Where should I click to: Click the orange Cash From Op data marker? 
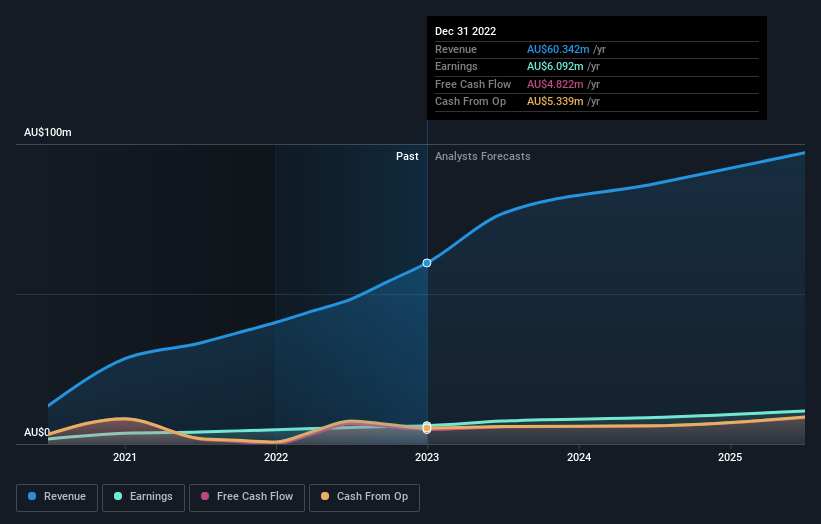tap(427, 428)
